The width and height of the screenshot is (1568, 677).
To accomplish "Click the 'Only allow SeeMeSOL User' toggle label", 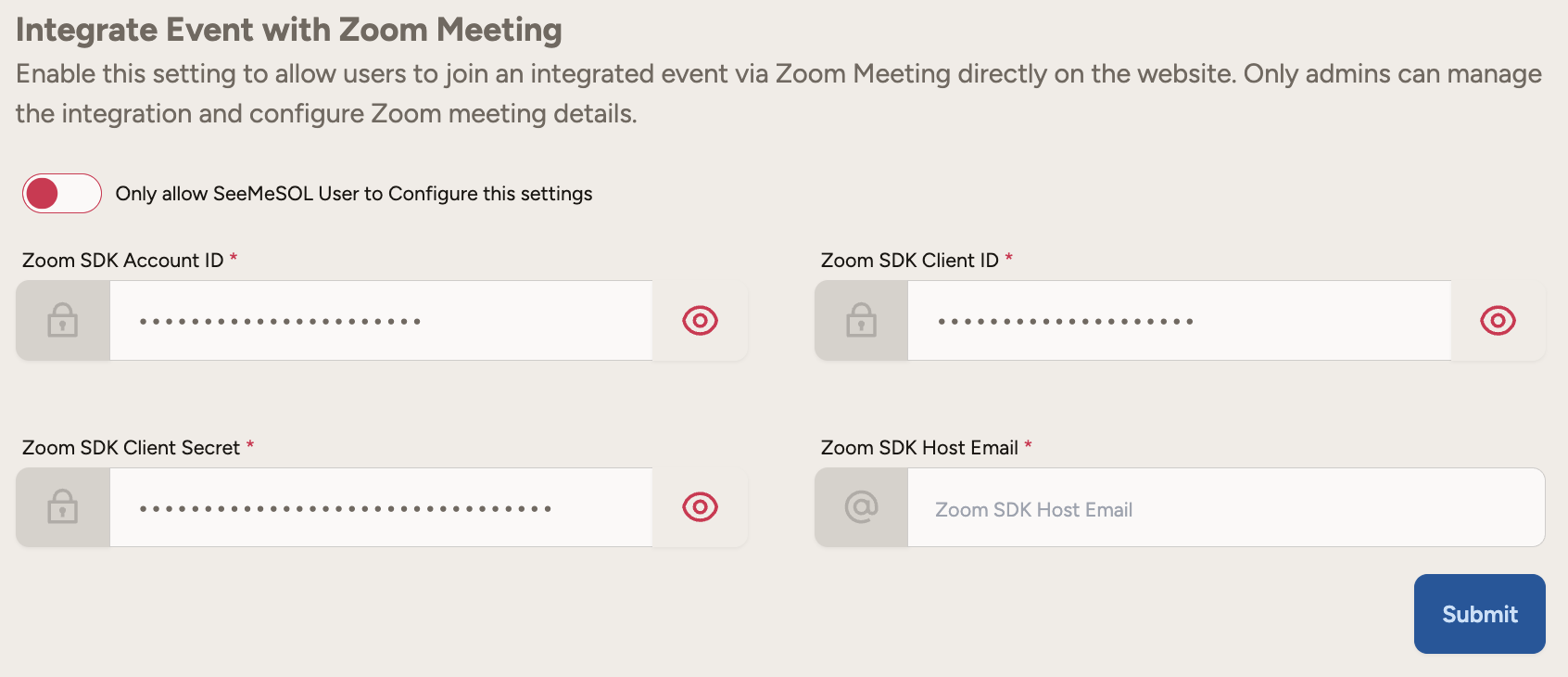I will (x=353, y=194).
